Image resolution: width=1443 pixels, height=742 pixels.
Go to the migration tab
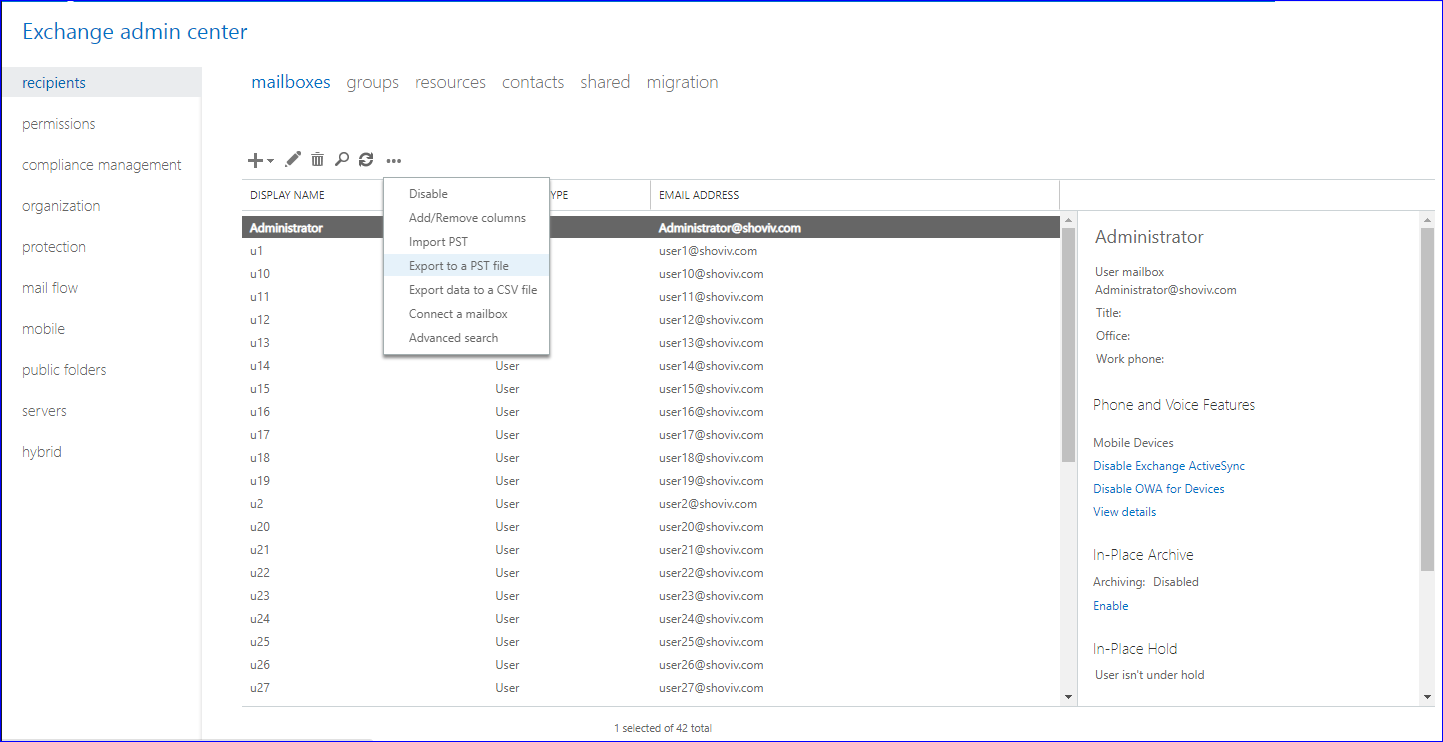click(x=682, y=82)
